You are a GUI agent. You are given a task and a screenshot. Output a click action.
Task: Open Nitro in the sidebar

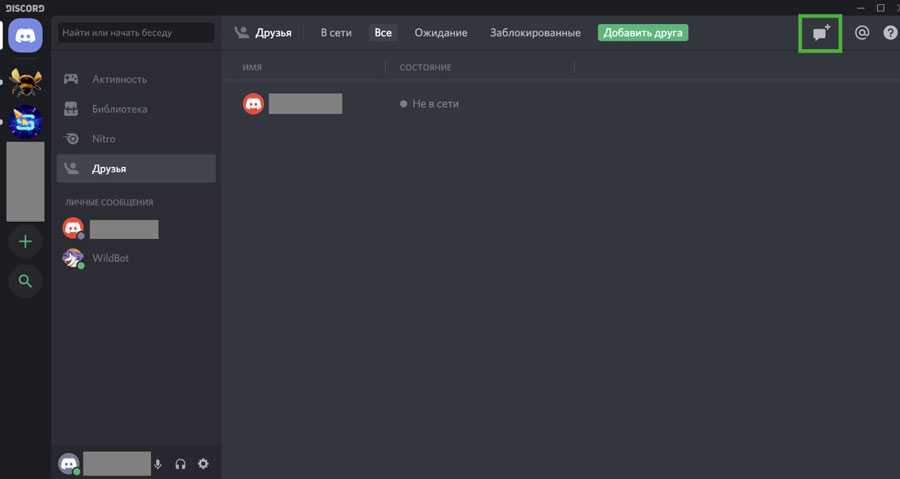[136, 139]
